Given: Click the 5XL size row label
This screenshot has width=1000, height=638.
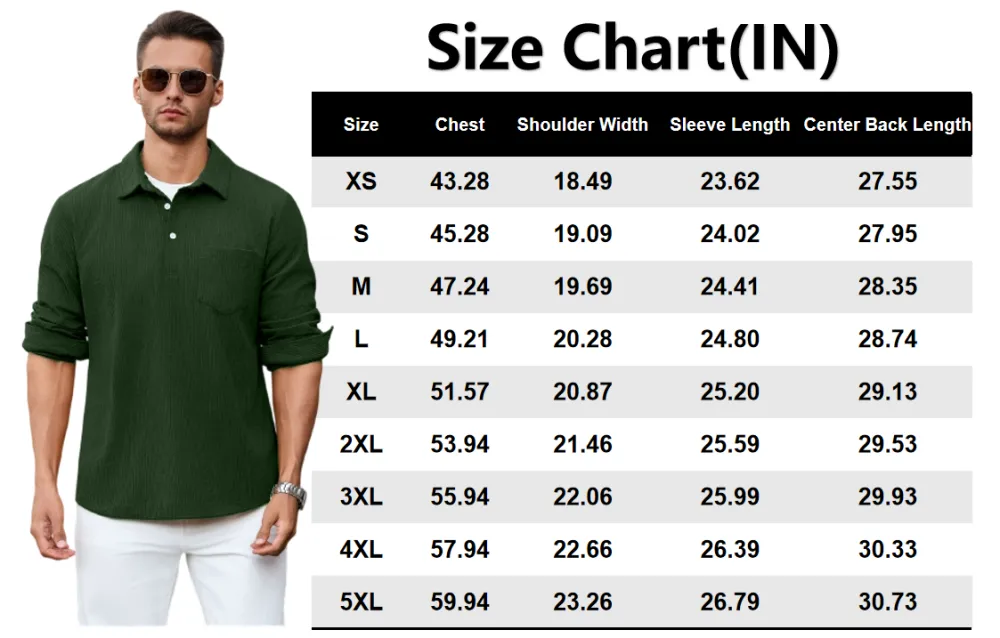Looking at the screenshot, I should pos(361,602).
